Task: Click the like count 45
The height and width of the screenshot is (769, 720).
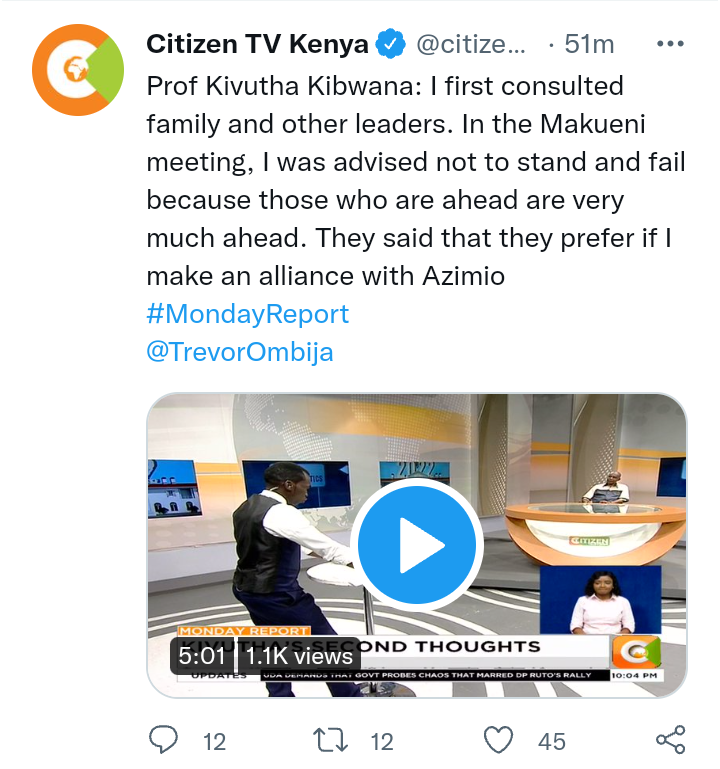Action: point(552,742)
